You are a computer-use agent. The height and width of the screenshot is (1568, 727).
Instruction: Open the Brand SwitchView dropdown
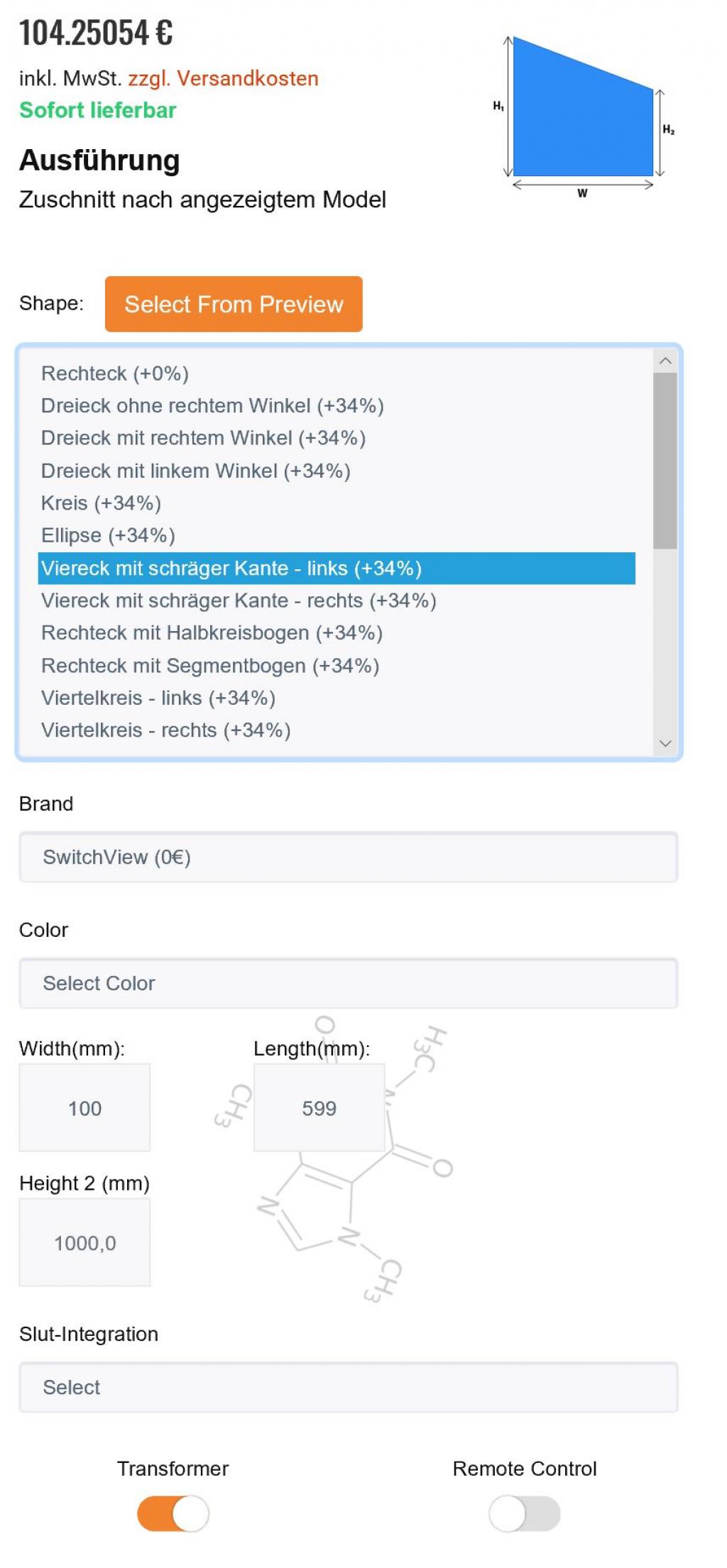pos(348,857)
